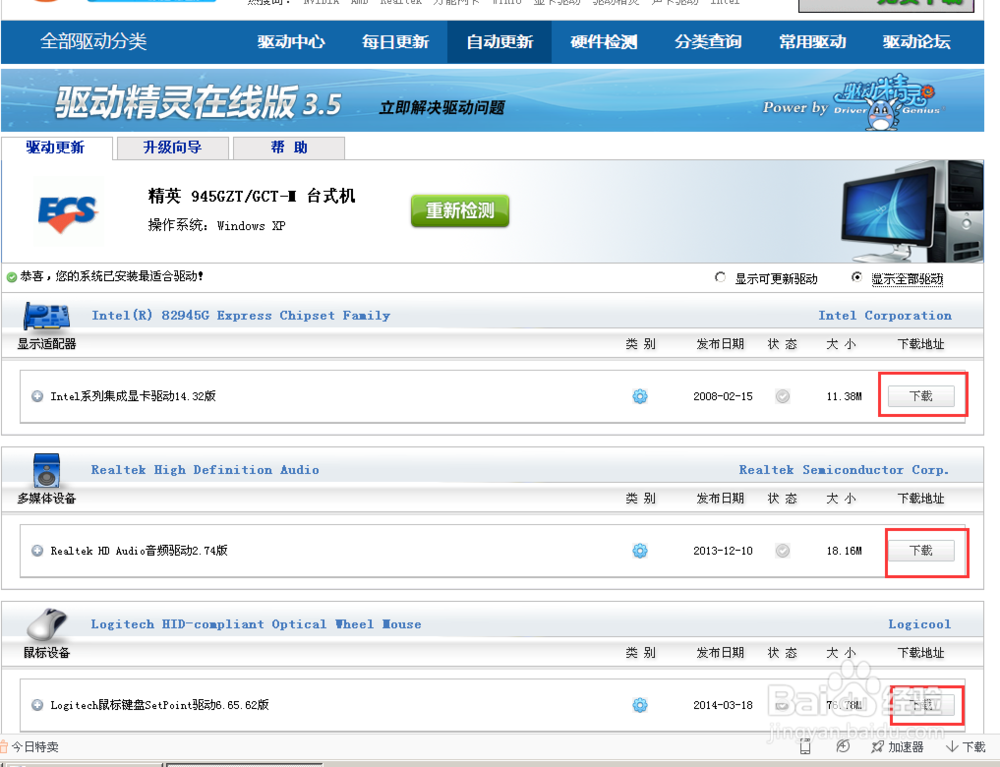
Task: Download the Intel系列集成显卡驱动14.32版 driver
Action: point(921,396)
